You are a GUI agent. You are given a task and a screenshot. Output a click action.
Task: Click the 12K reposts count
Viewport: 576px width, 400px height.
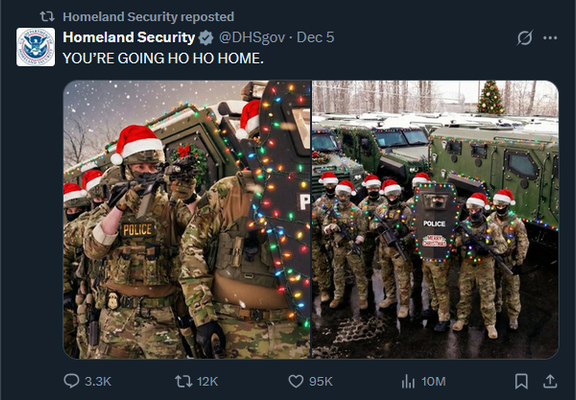coord(208,381)
